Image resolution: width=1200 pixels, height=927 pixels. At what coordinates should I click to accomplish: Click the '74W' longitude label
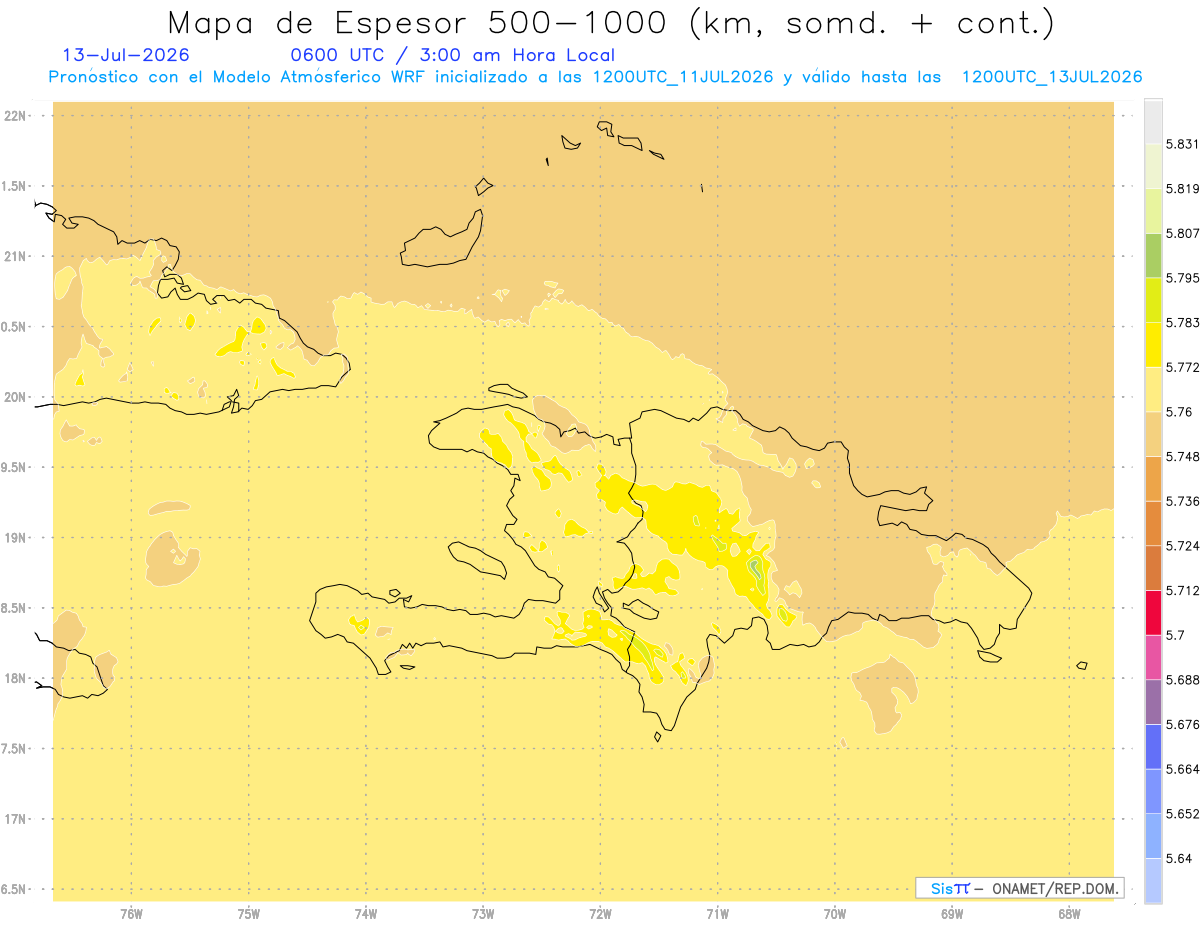366,914
